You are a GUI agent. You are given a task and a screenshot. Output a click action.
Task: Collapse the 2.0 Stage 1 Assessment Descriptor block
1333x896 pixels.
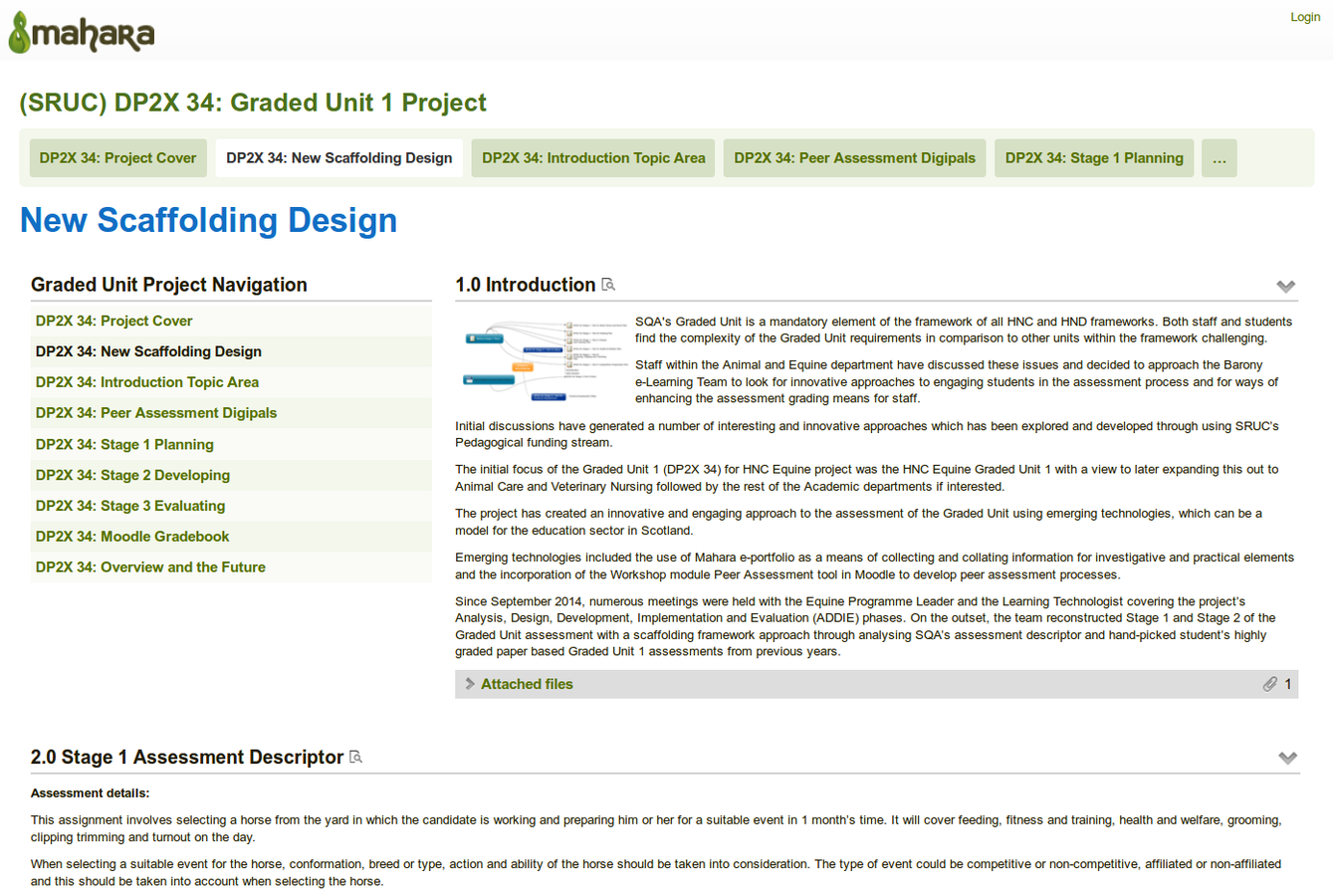1287,758
